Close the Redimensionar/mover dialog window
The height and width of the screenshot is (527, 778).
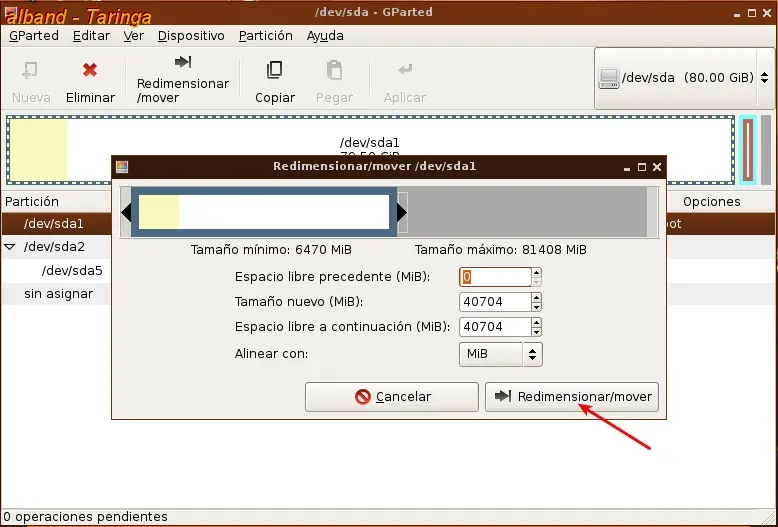(657, 167)
